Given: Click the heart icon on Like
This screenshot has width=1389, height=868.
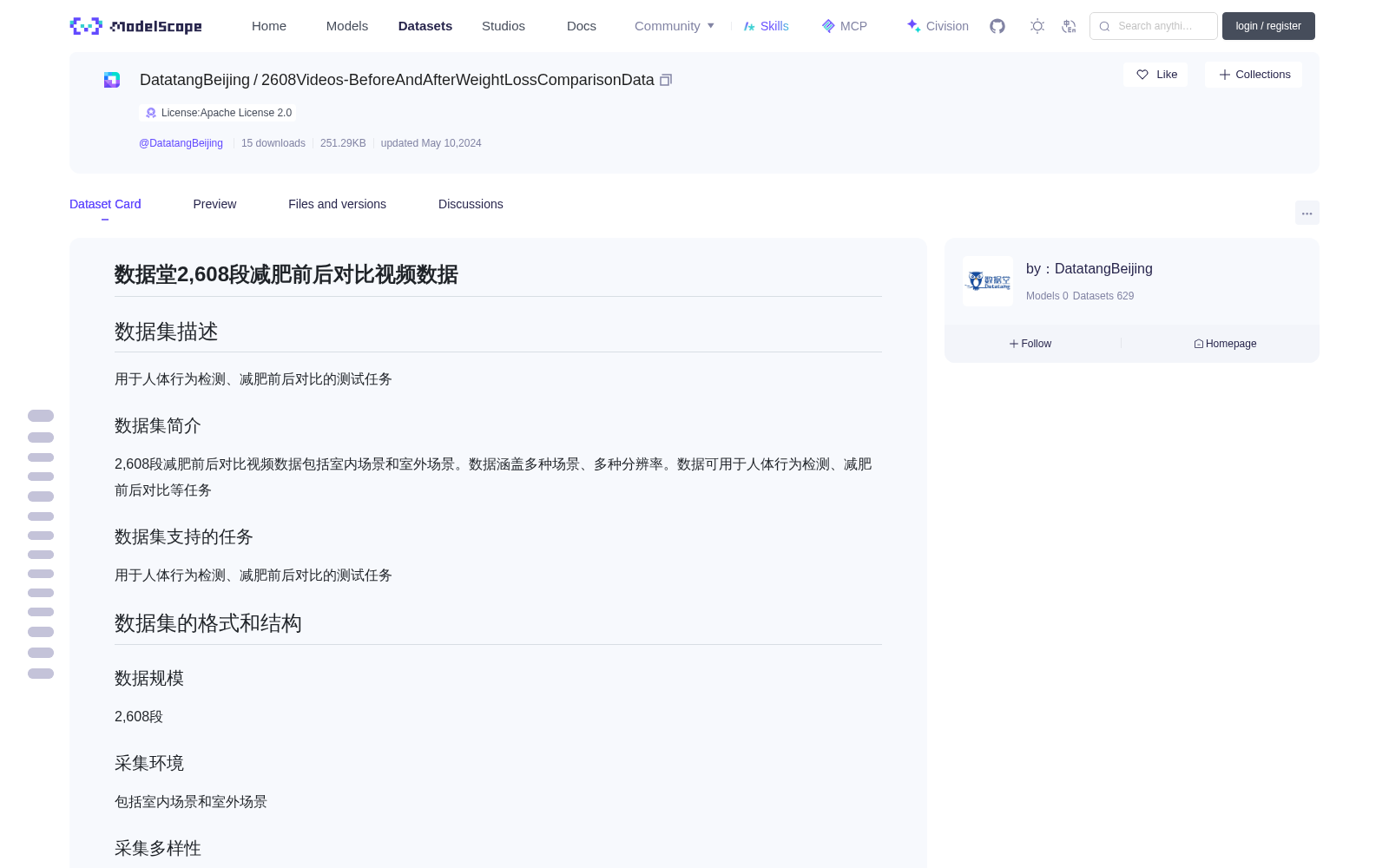Looking at the screenshot, I should (1142, 75).
